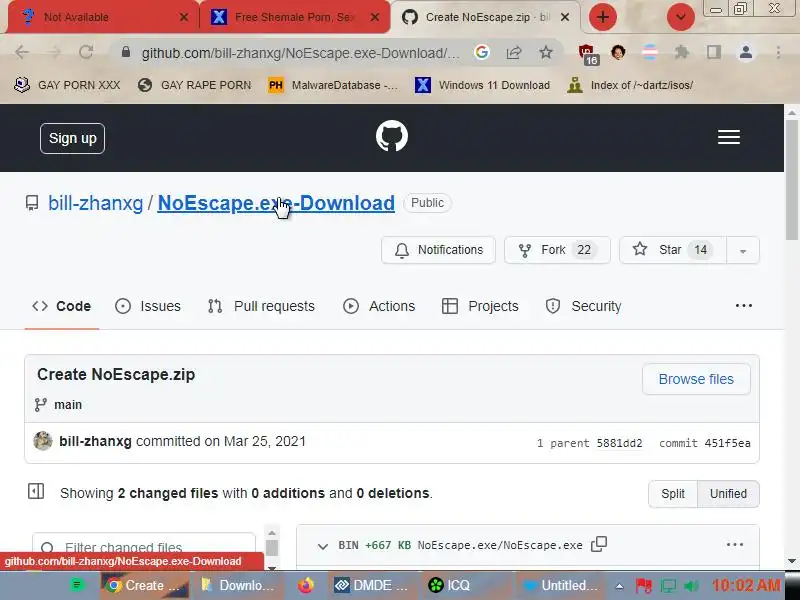The image size is (800, 600).
Task: Open a new tab with the plus button
Action: tap(603, 17)
